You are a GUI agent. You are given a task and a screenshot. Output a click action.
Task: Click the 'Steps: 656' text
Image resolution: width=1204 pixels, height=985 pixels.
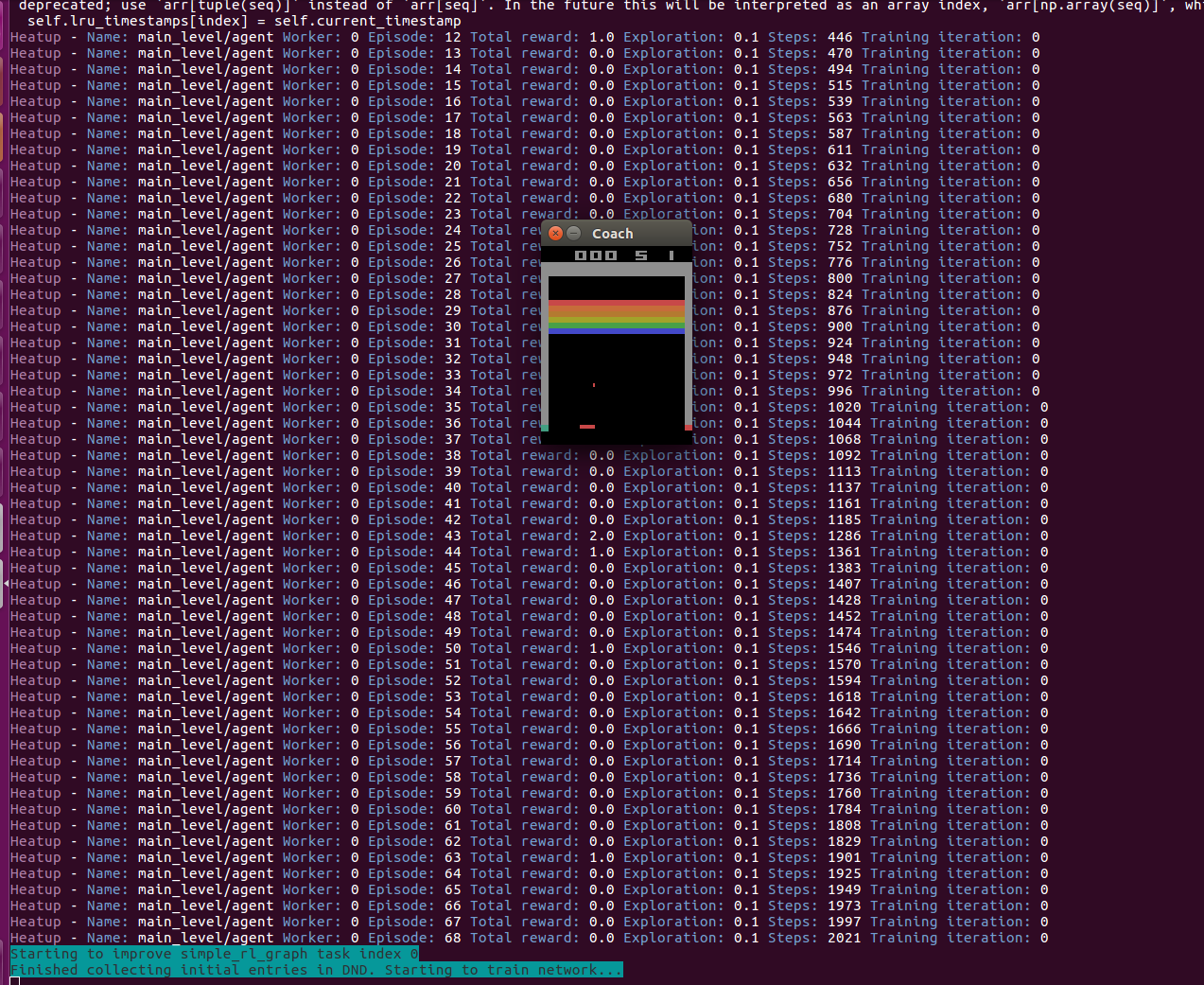point(810,182)
